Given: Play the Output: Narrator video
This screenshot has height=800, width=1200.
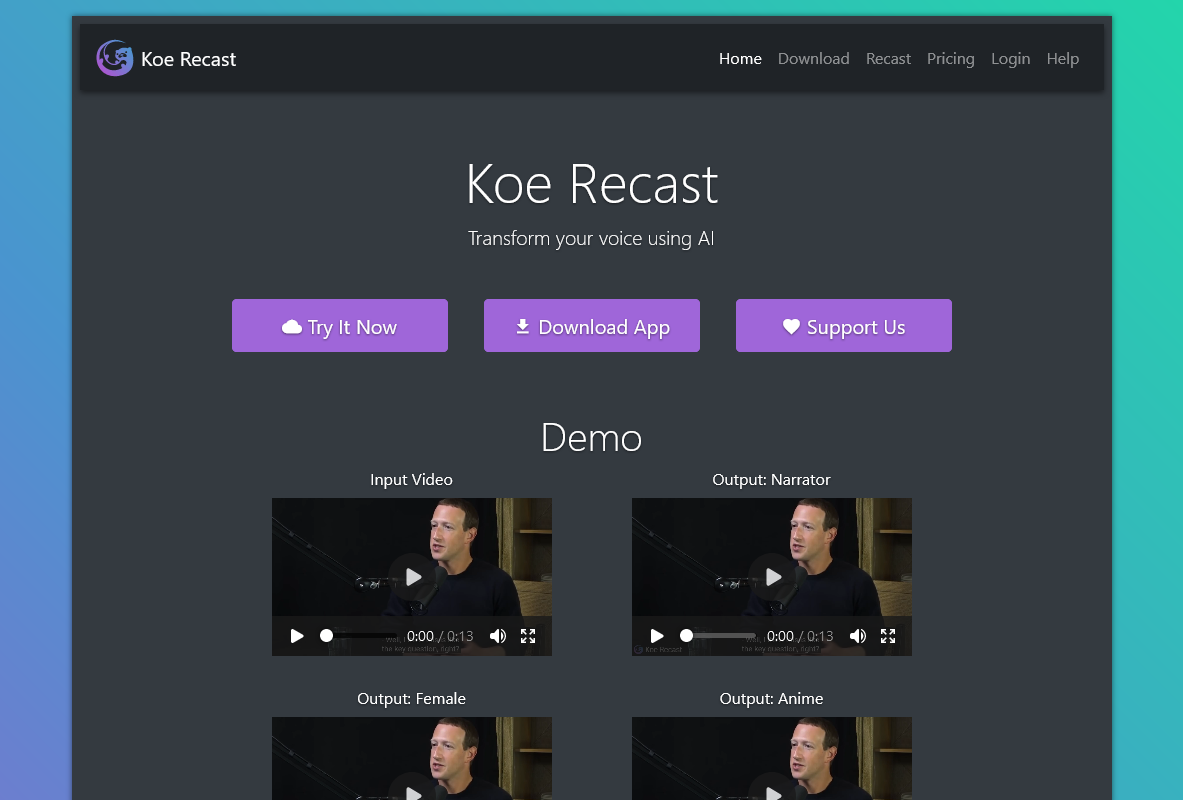Looking at the screenshot, I should [x=771, y=577].
